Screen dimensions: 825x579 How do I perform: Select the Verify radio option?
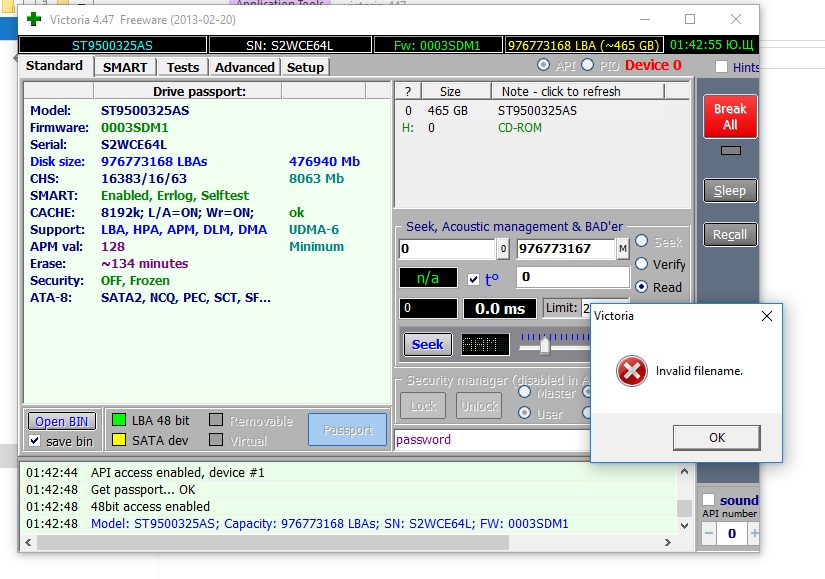[x=641, y=264]
